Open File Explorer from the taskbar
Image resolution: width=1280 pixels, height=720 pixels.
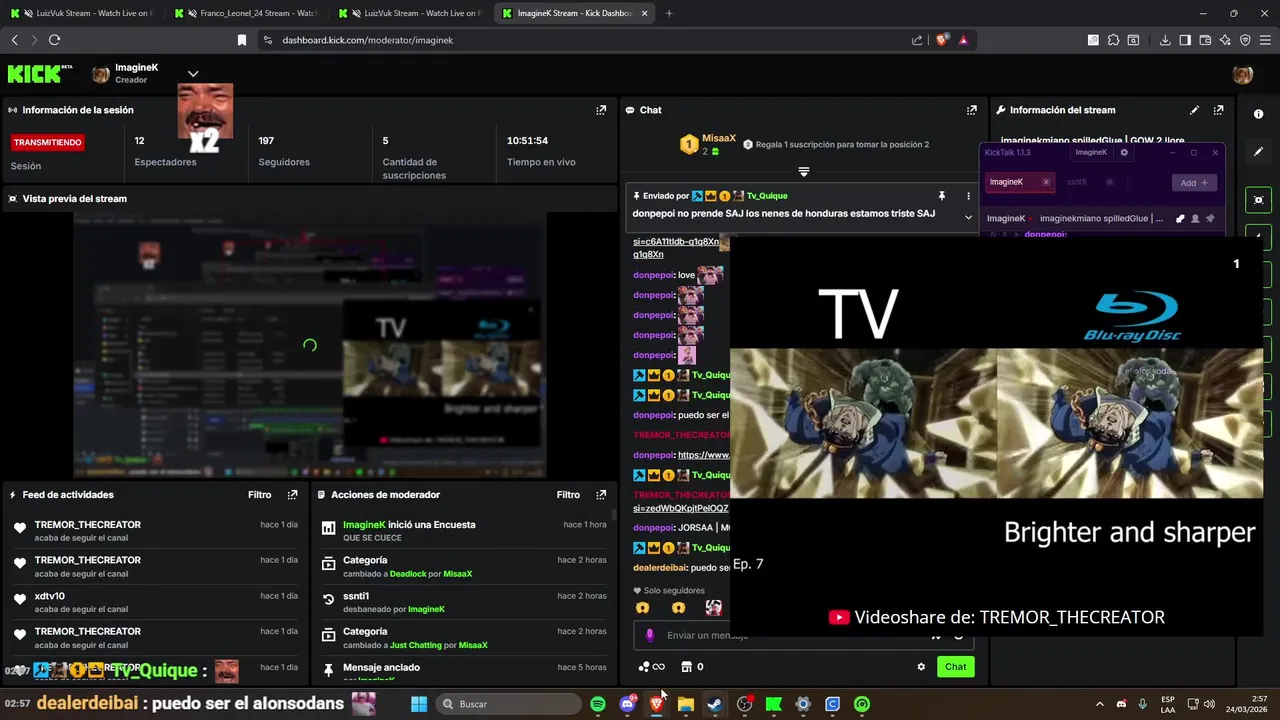pos(685,704)
